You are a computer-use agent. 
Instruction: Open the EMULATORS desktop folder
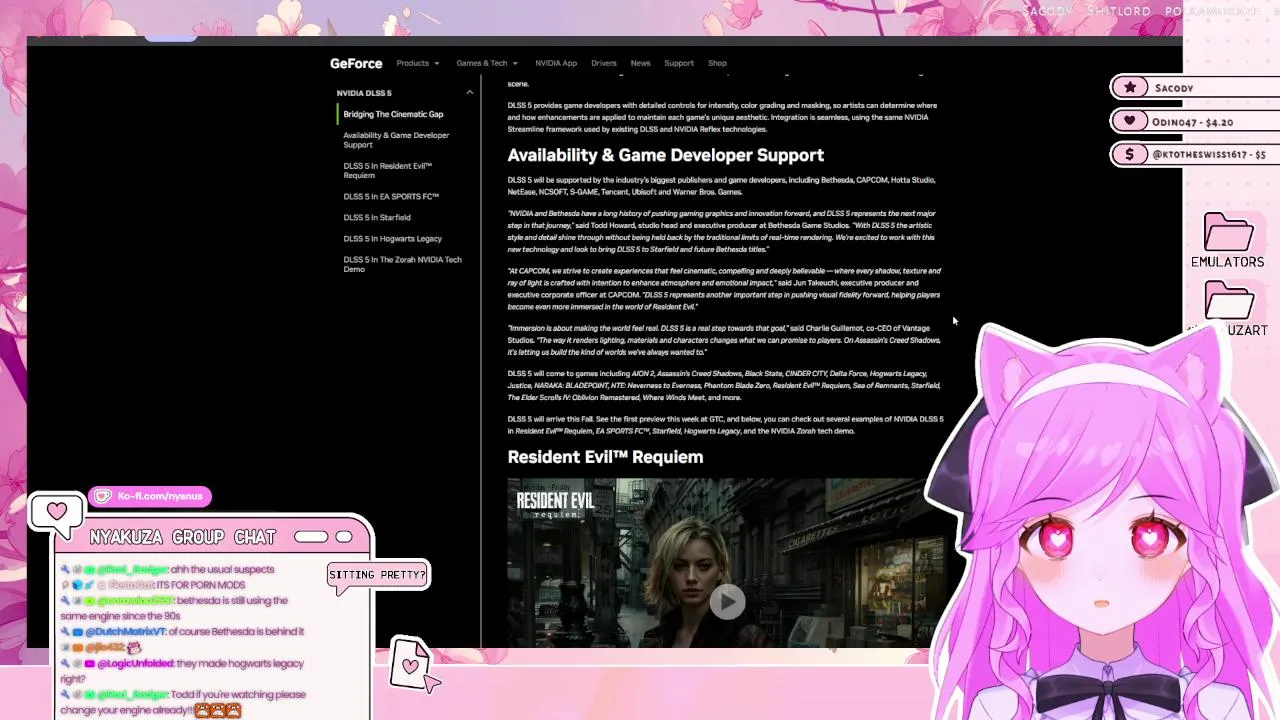click(x=1228, y=240)
